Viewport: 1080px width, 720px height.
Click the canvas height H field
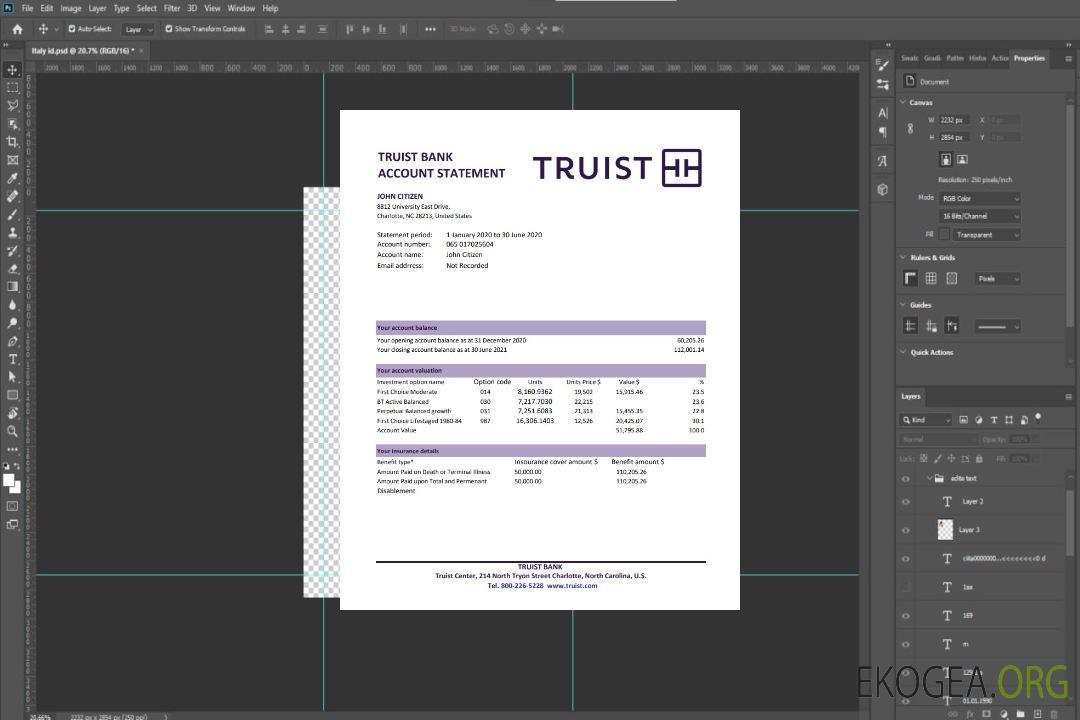tap(953, 138)
